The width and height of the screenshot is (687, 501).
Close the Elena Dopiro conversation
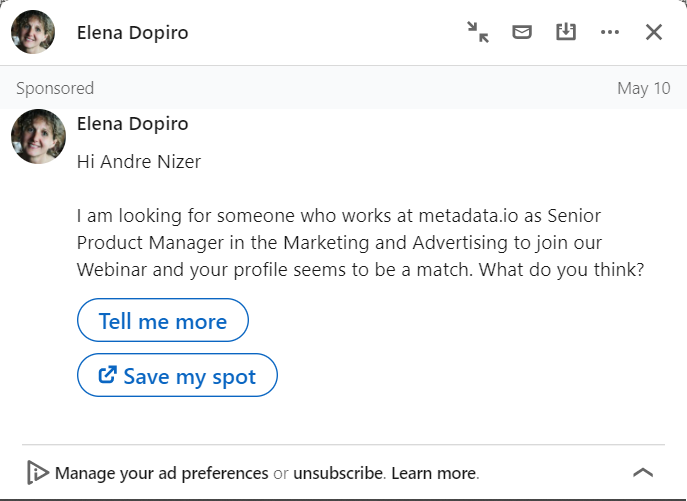[654, 32]
